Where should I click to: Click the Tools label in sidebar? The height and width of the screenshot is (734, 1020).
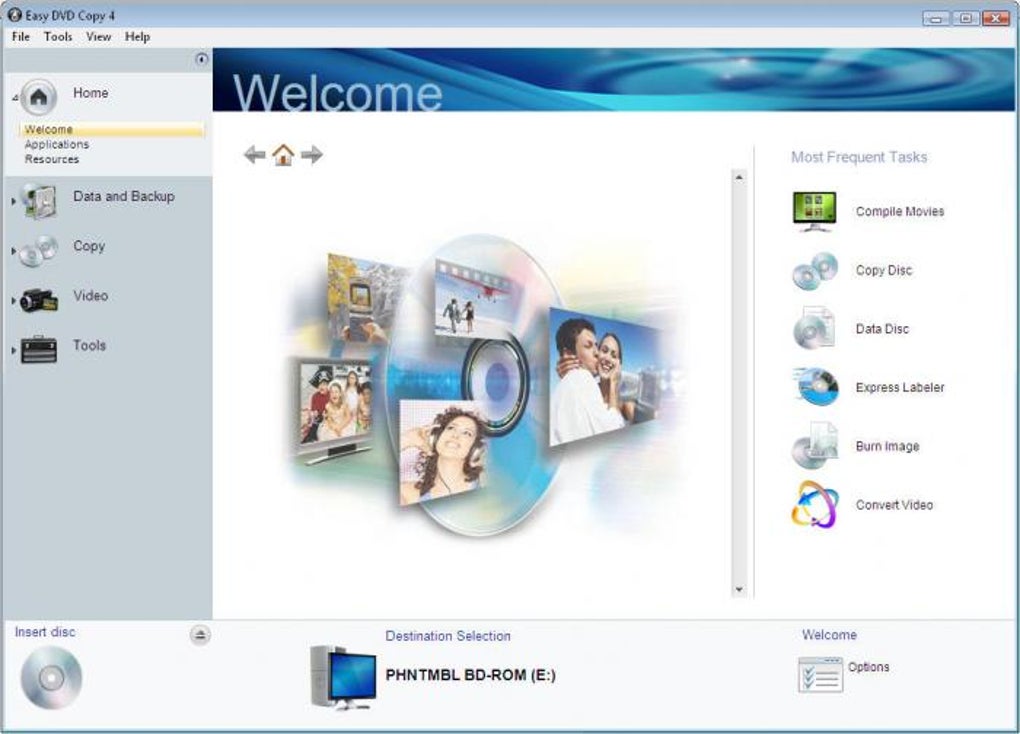tap(89, 346)
